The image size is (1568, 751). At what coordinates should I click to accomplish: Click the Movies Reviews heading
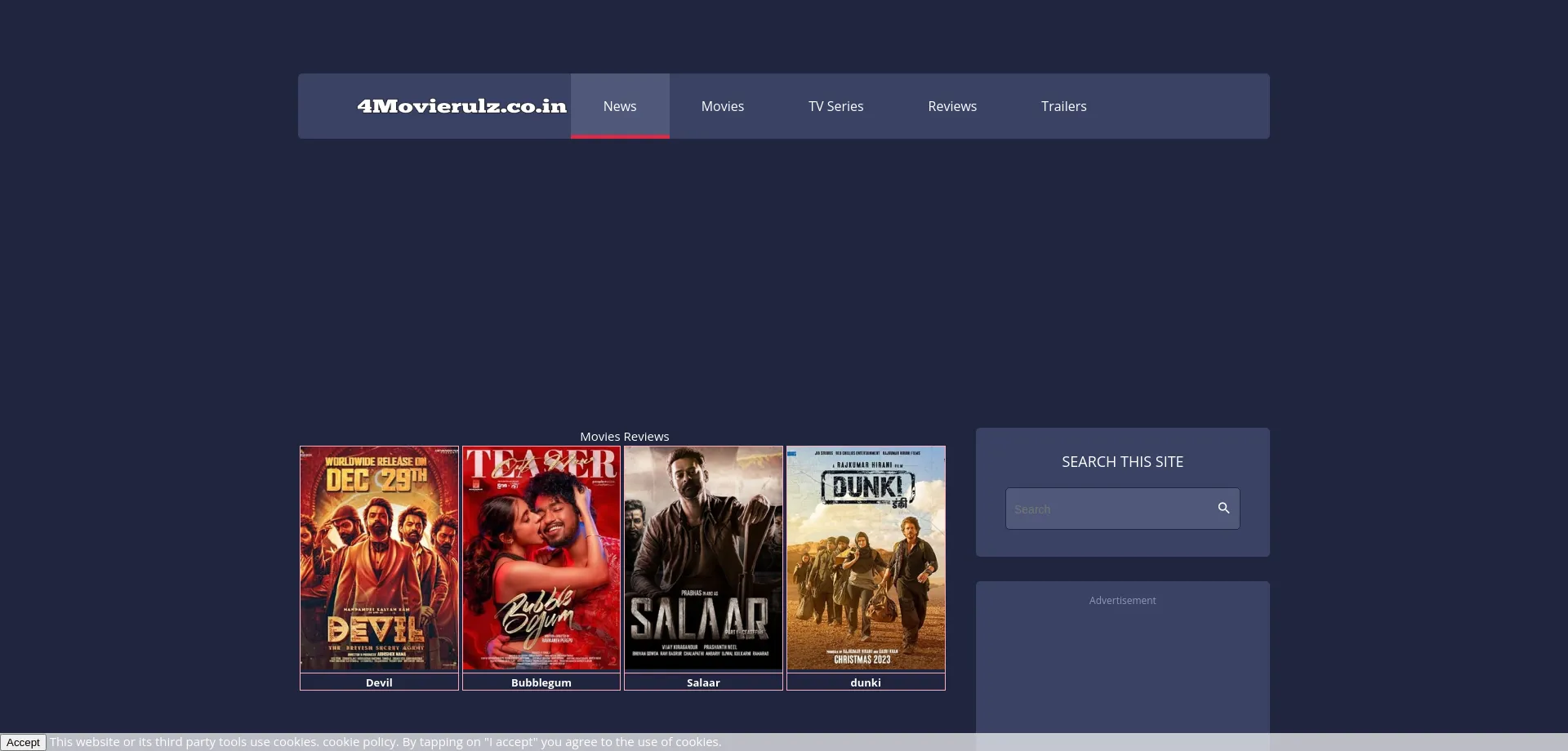tap(624, 437)
